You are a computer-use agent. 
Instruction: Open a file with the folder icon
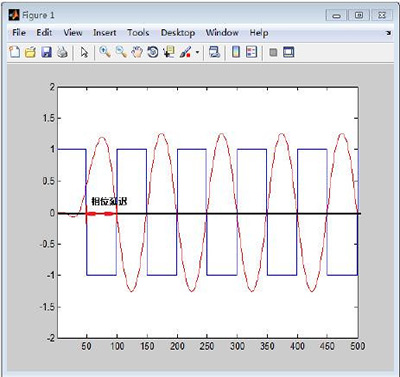(x=30, y=52)
